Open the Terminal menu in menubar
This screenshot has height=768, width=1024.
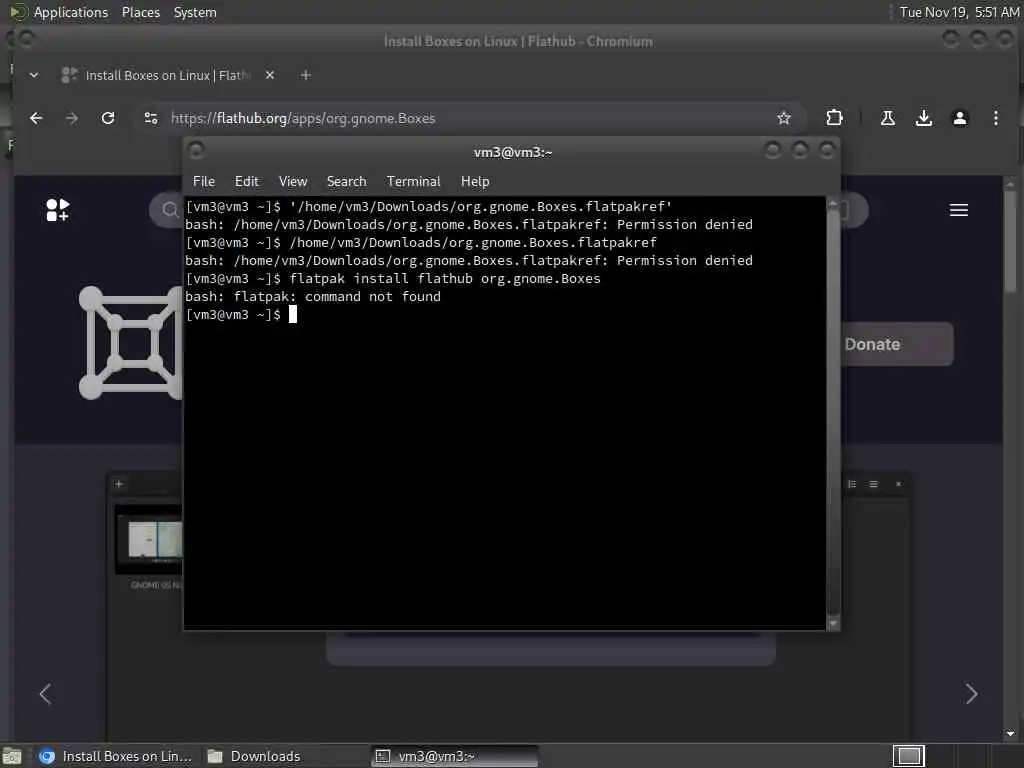(413, 182)
